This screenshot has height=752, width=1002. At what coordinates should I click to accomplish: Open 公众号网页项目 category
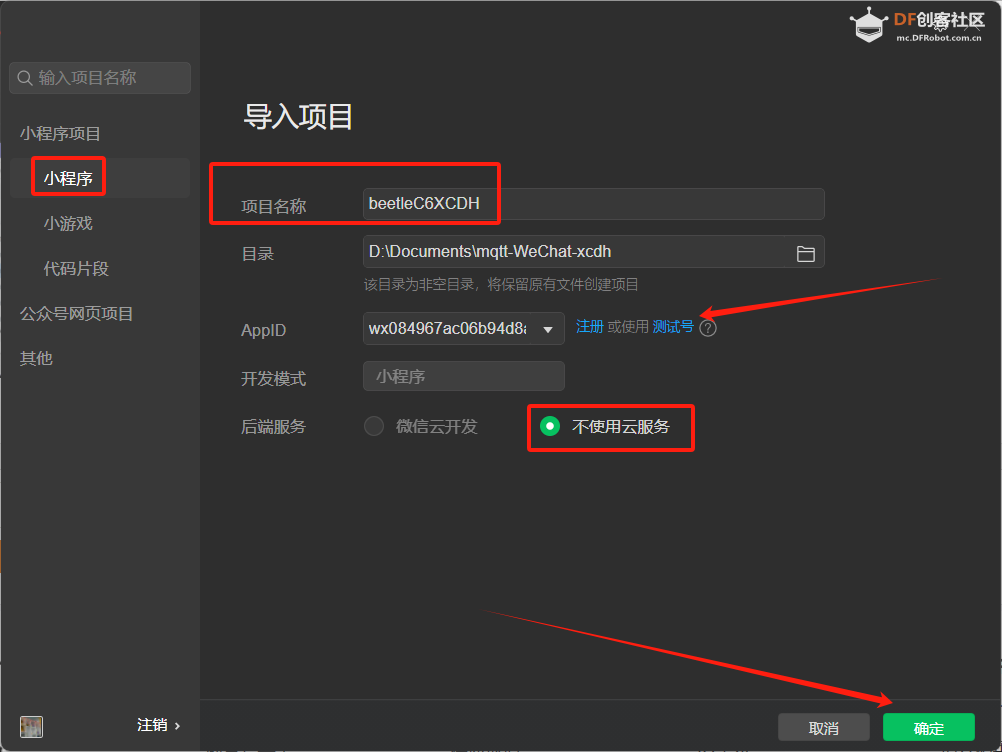coord(76,314)
